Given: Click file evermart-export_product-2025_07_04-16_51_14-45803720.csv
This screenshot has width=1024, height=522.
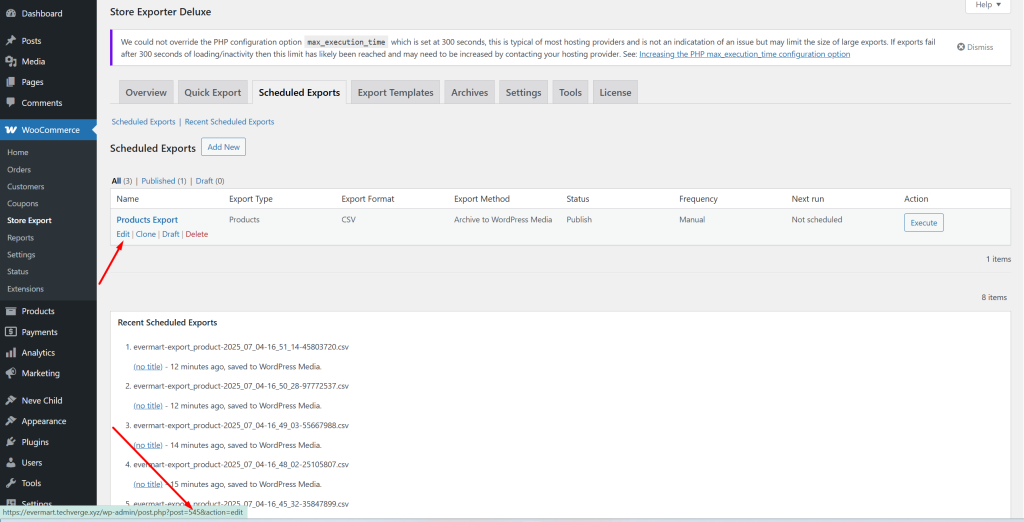Looking at the screenshot, I should click(241, 347).
